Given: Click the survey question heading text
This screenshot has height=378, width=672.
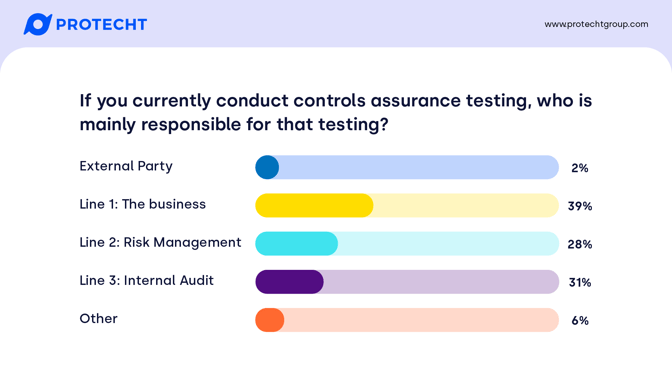Looking at the screenshot, I should (336, 113).
